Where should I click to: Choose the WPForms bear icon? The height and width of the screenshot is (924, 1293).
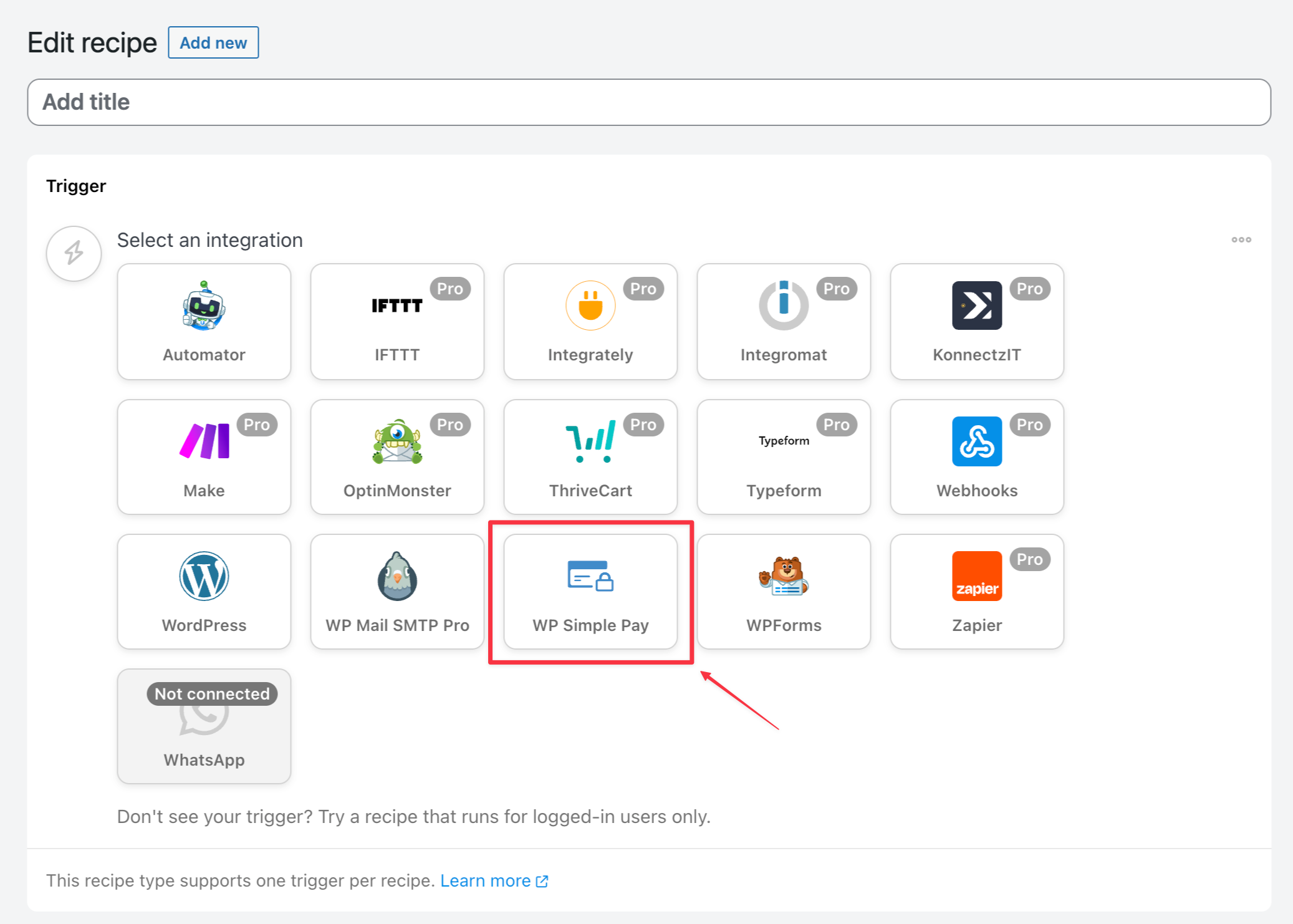pyautogui.click(x=784, y=576)
